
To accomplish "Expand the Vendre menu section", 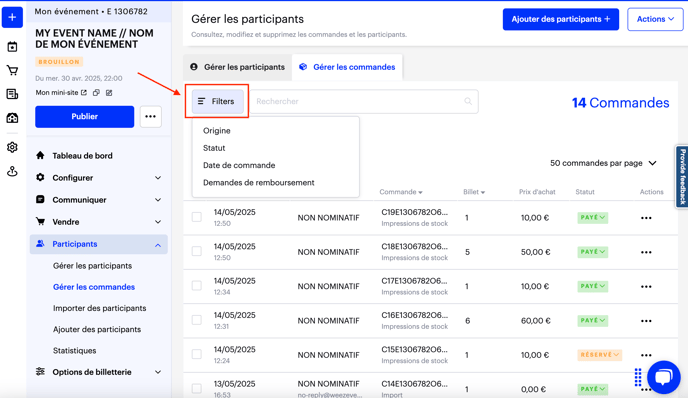I will 99,222.
